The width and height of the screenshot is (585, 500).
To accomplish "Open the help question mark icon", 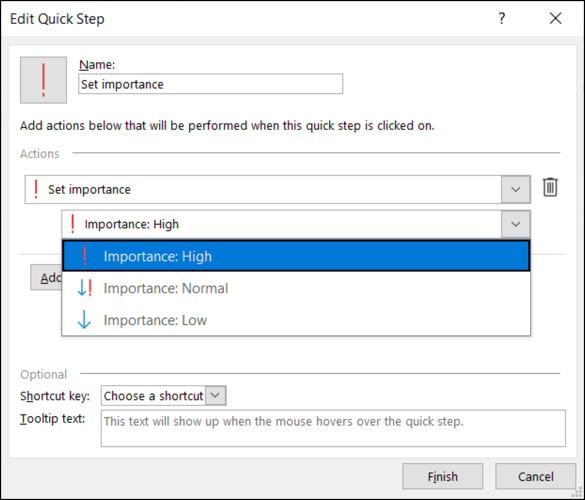I will point(502,18).
